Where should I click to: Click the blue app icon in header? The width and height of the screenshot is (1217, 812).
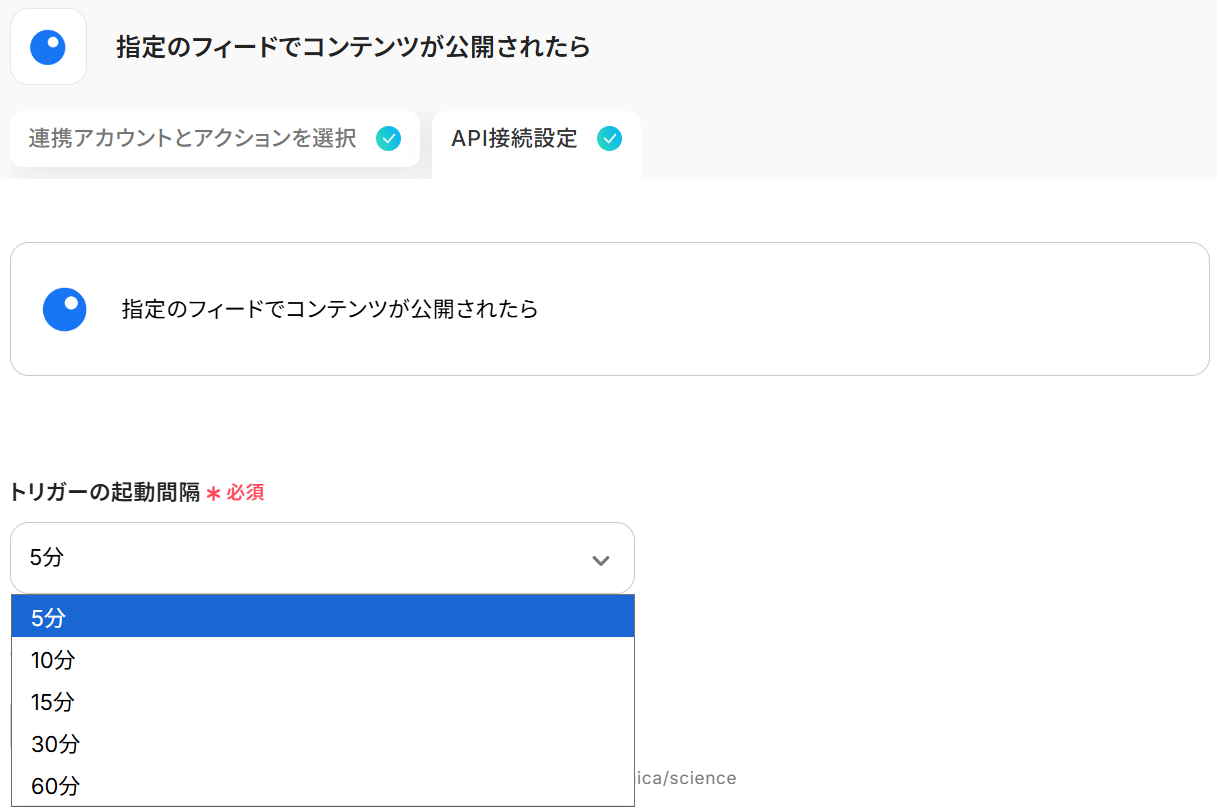coord(48,47)
